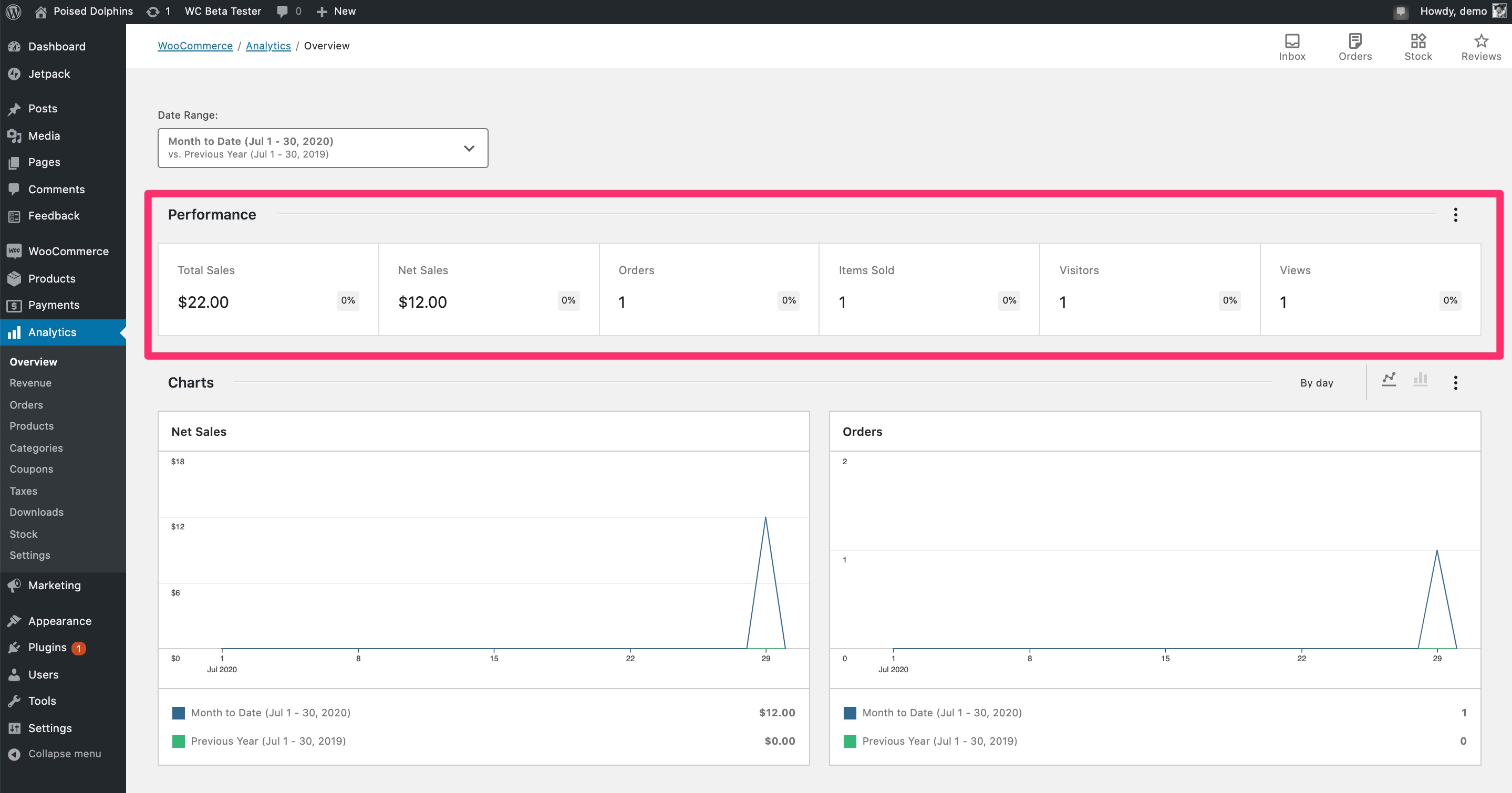Switch to bar chart view icon

click(1421, 380)
